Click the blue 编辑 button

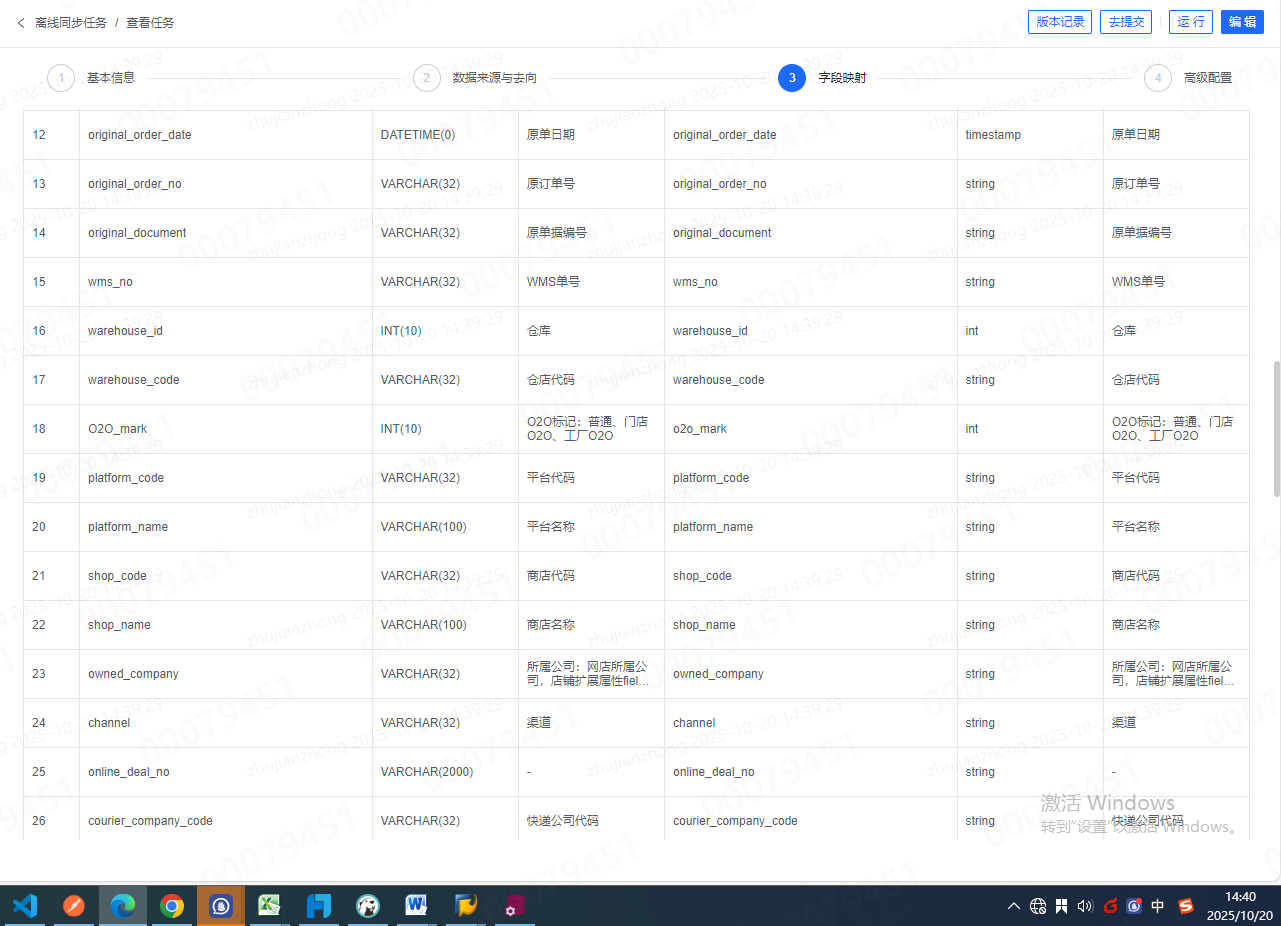point(1242,22)
